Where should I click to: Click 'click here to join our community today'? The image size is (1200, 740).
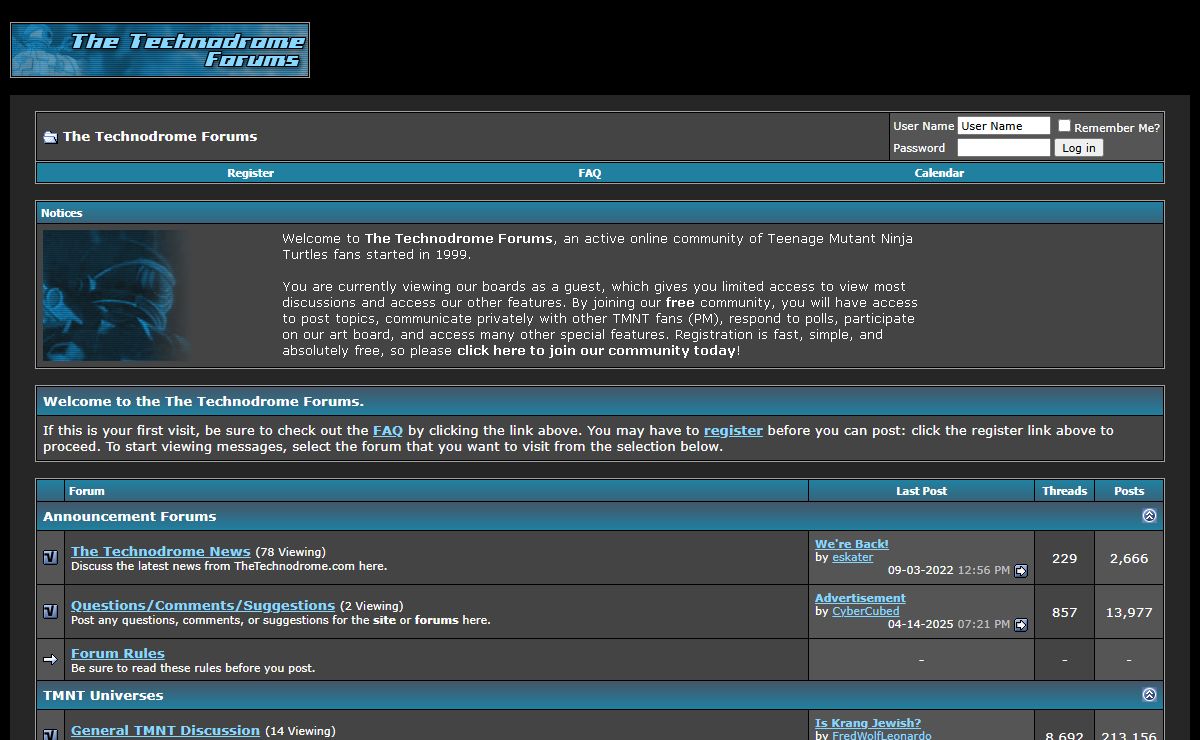click(597, 351)
